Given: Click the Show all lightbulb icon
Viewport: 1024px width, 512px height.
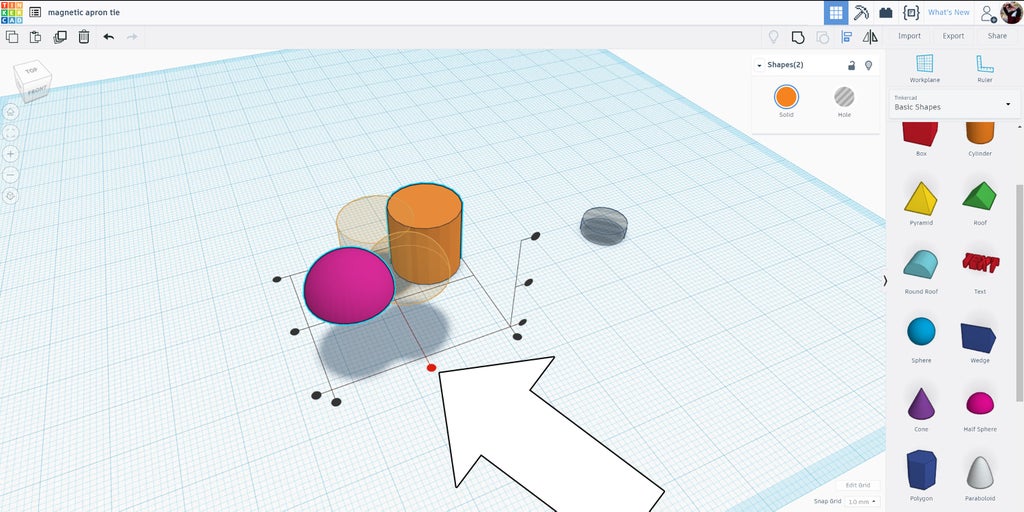Looking at the screenshot, I should pos(773,37).
